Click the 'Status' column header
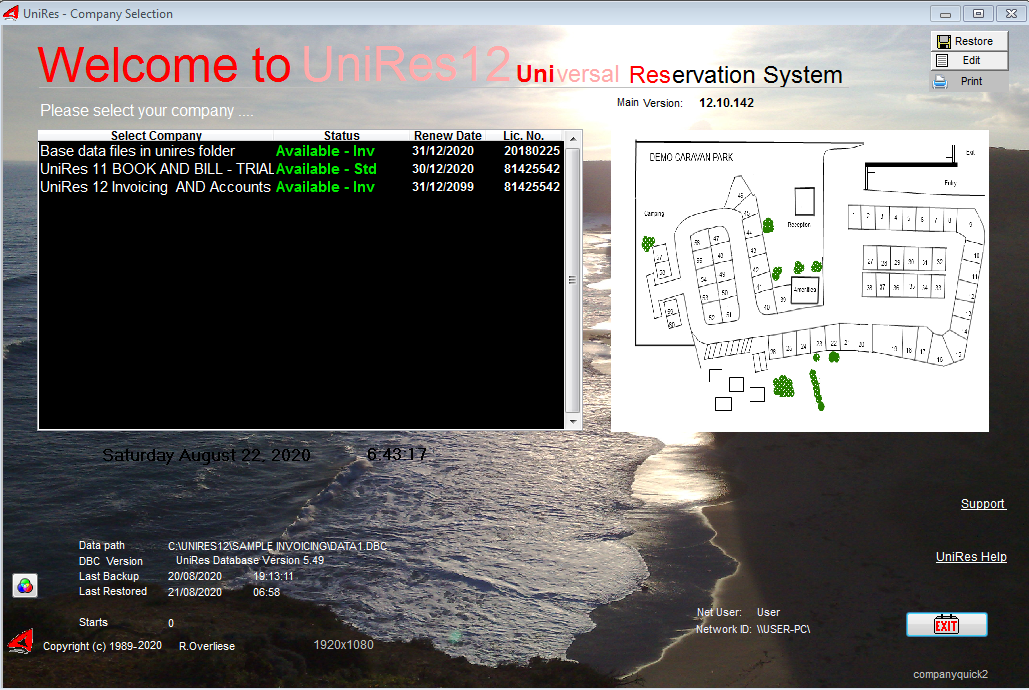This screenshot has height=690, width=1029. [x=341, y=135]
